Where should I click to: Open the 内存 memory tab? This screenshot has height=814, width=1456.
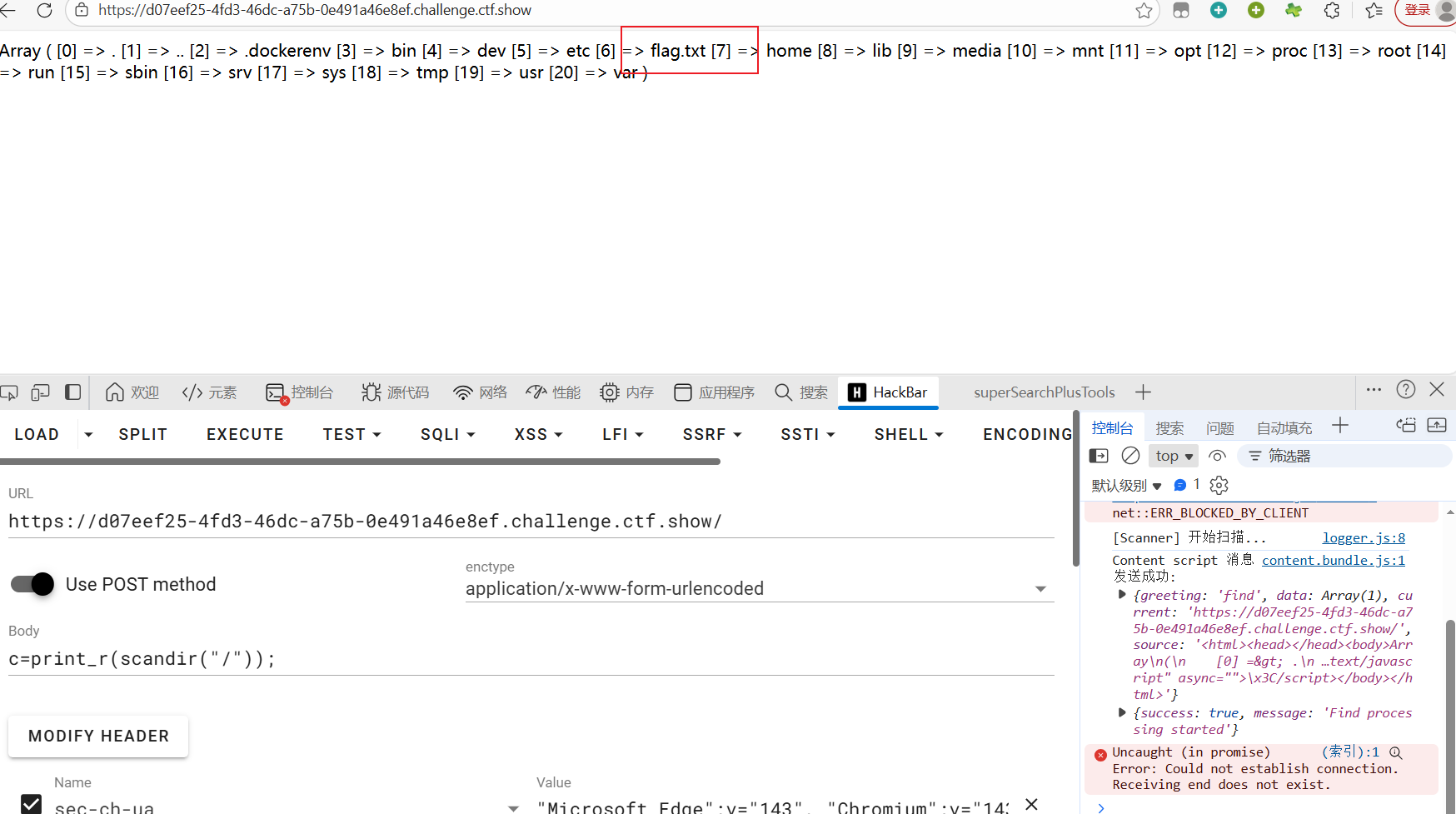click(x=627, y=392)
